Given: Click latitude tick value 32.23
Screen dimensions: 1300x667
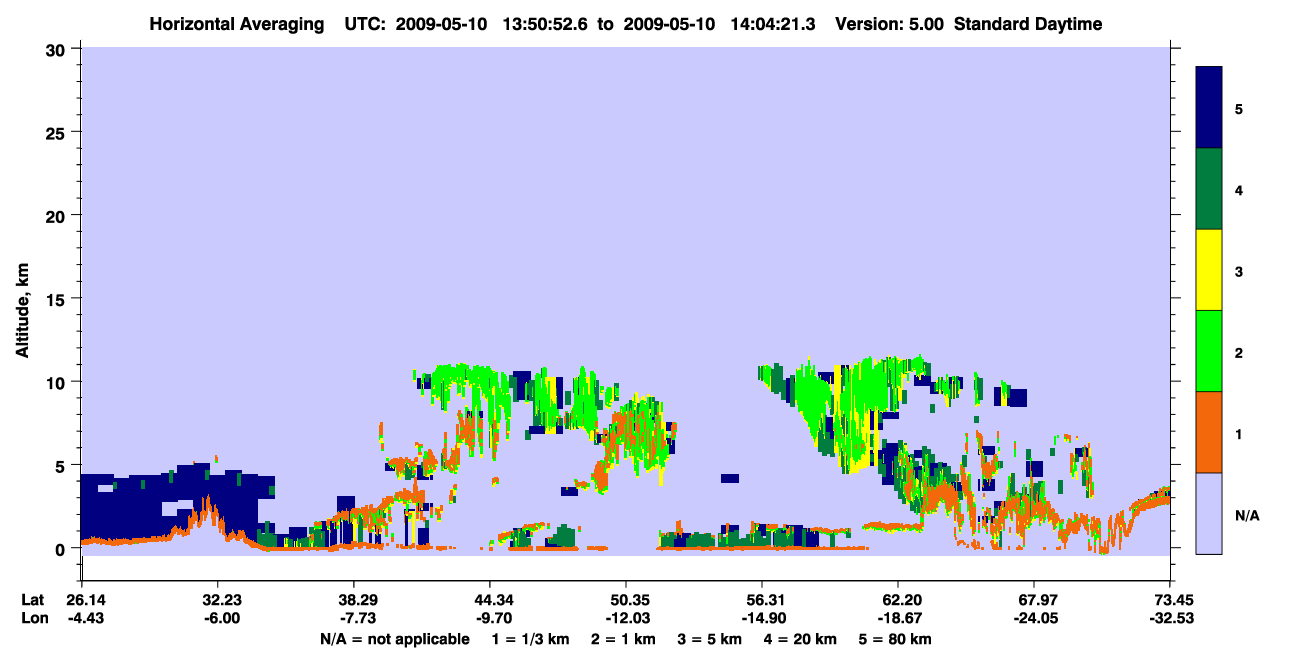Looking at the screenshot, I should pyautogui.click(x=222, y=600).
